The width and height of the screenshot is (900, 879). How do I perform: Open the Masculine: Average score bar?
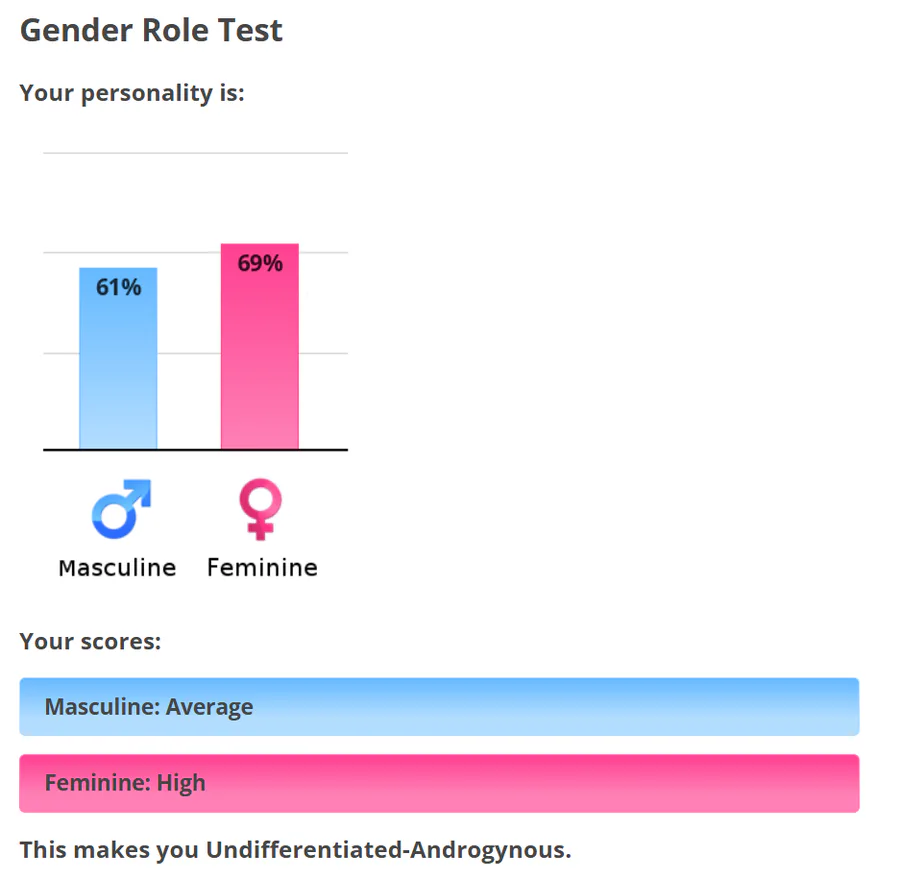[439, 707]
